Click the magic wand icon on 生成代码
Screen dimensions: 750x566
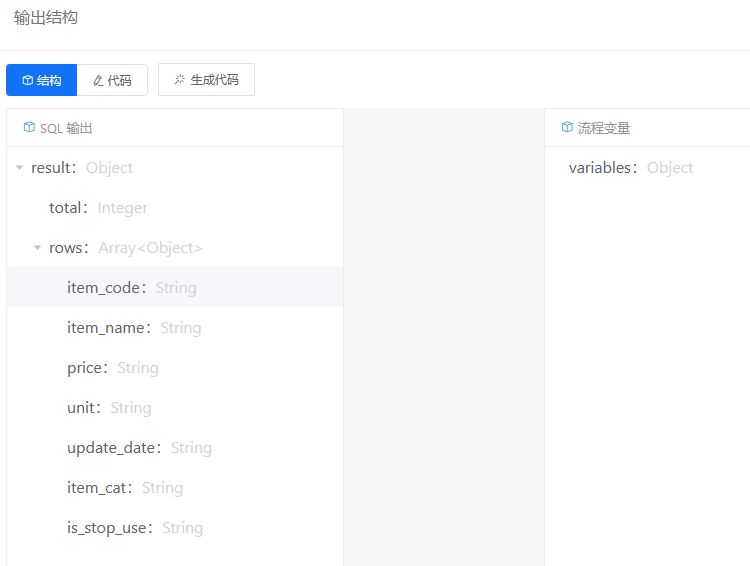click(180, 79)
